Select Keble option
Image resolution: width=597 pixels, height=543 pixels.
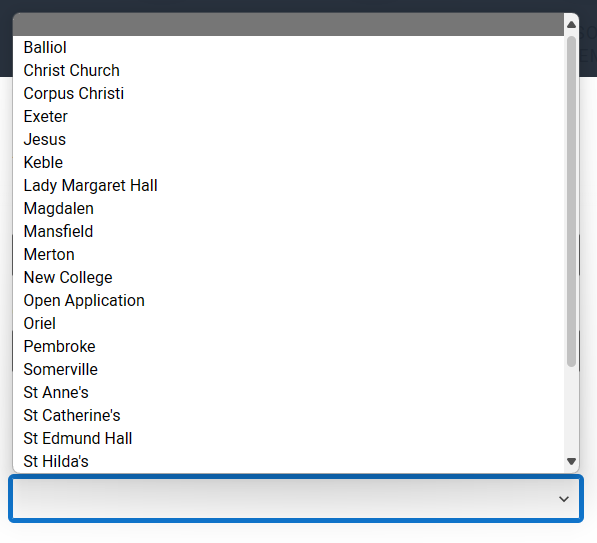pyautogui.click(x=288, y=163)
